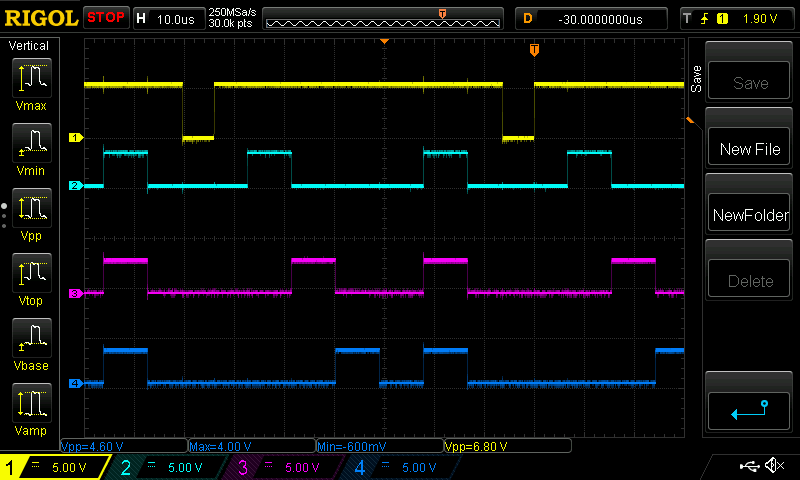
Task: Click the trigger source channel 1 badge
Action: tap(722, 19)
